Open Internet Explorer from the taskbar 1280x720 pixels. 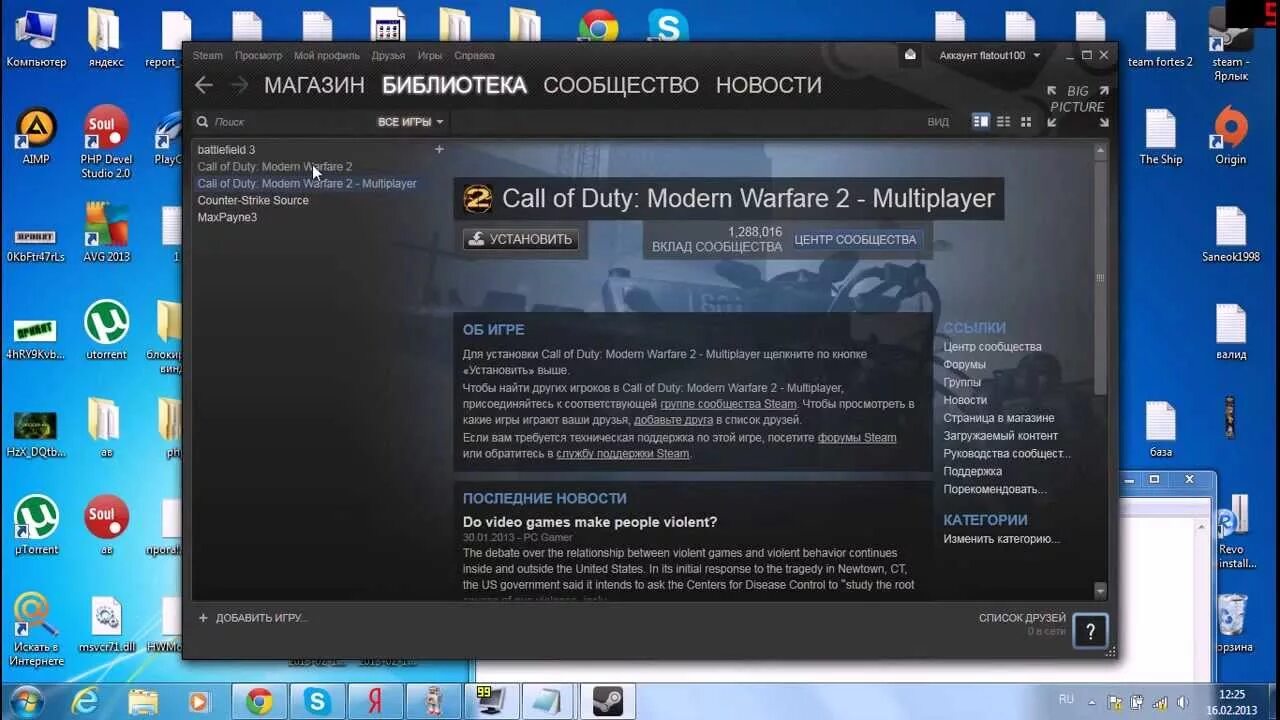pyautogui.click(x=85, y=701)
